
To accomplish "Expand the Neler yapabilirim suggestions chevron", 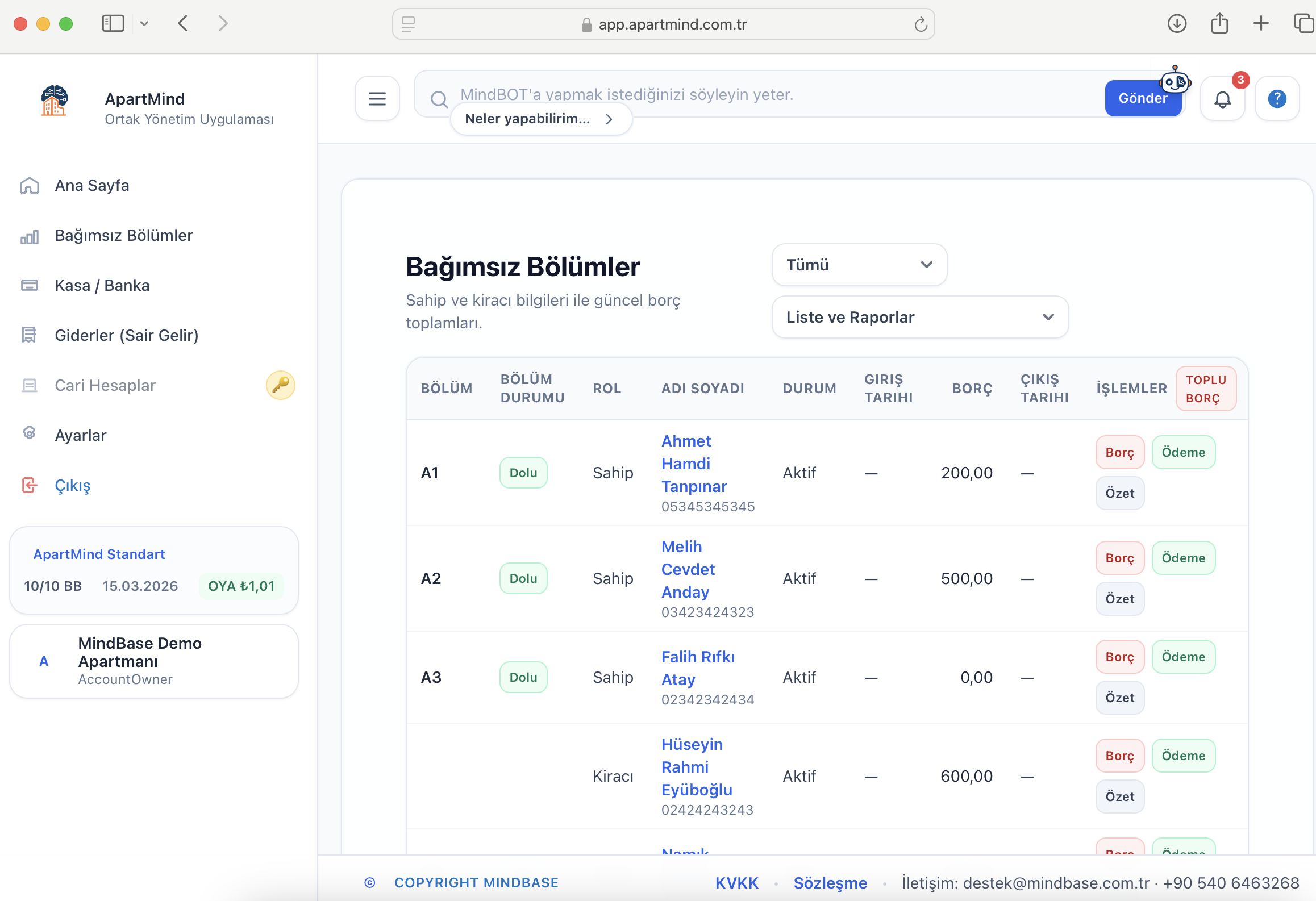I will coord(609,119).
